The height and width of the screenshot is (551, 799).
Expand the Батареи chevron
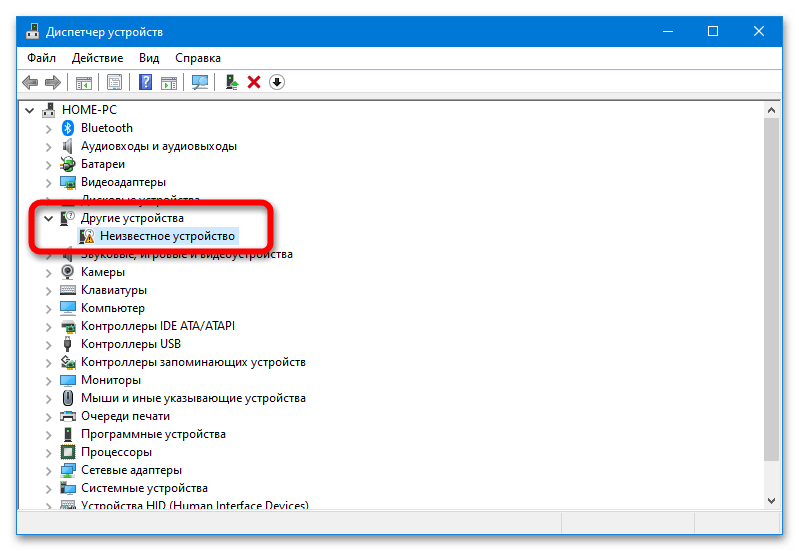48,165
